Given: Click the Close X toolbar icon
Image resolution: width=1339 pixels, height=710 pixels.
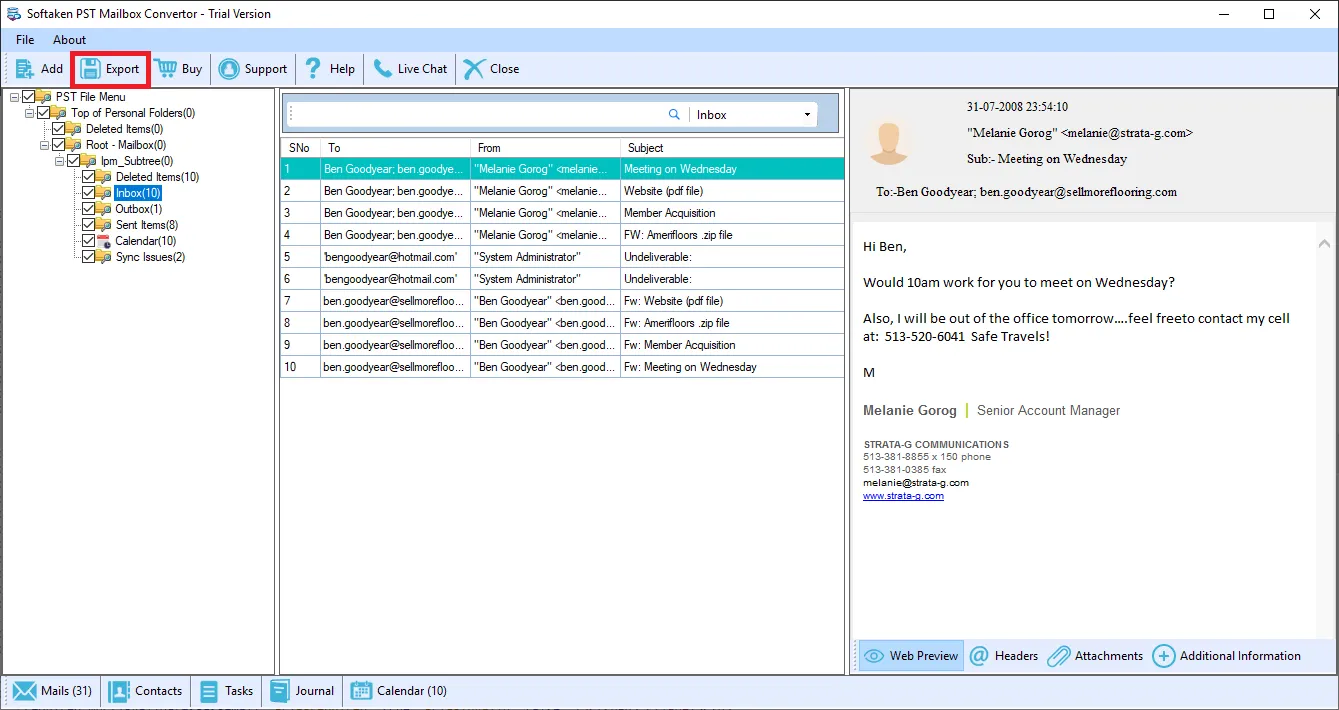Looking at the screenshot, I should click(x=473, y=69).
